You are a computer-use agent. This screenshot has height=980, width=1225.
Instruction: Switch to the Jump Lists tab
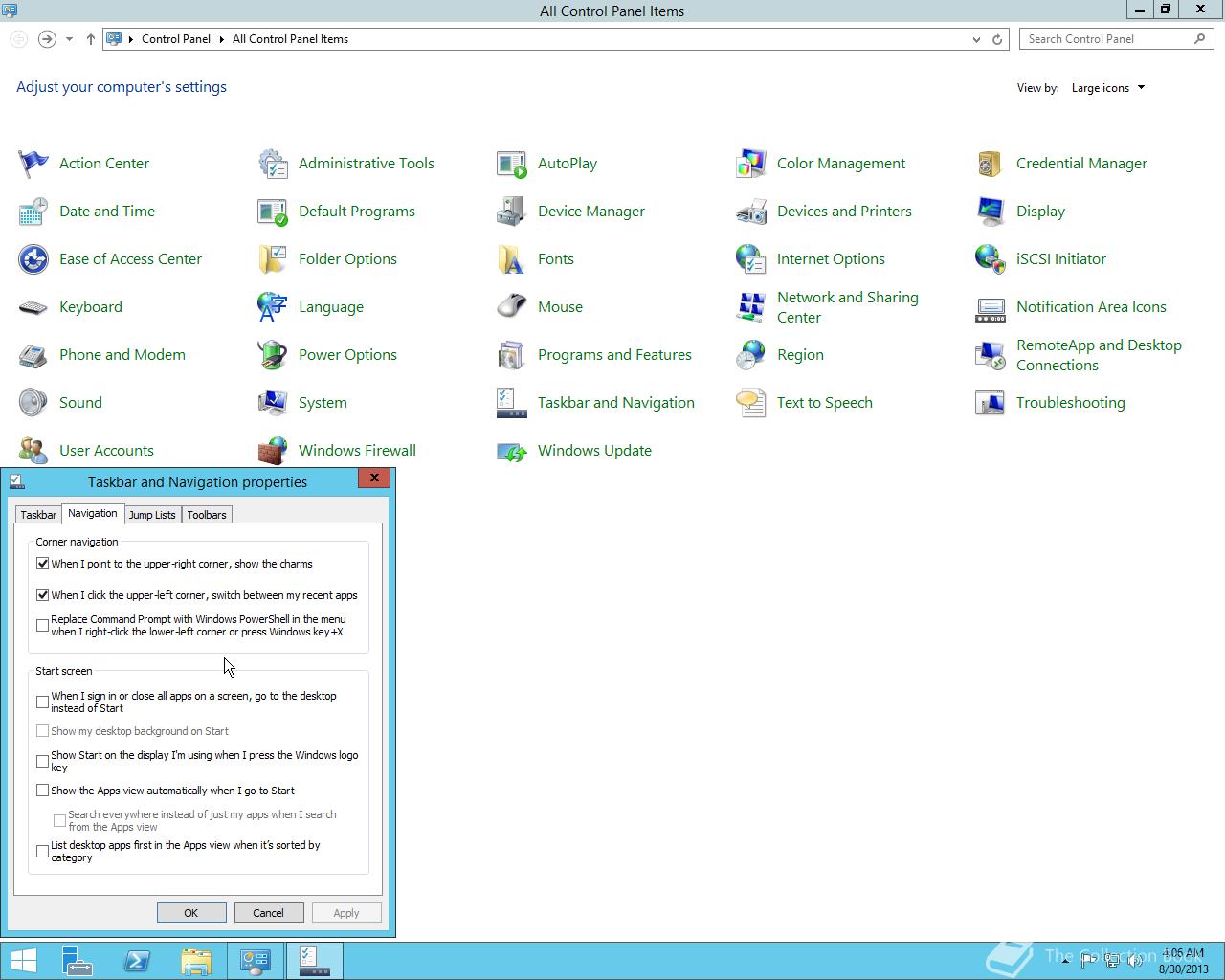coord(152,515)
